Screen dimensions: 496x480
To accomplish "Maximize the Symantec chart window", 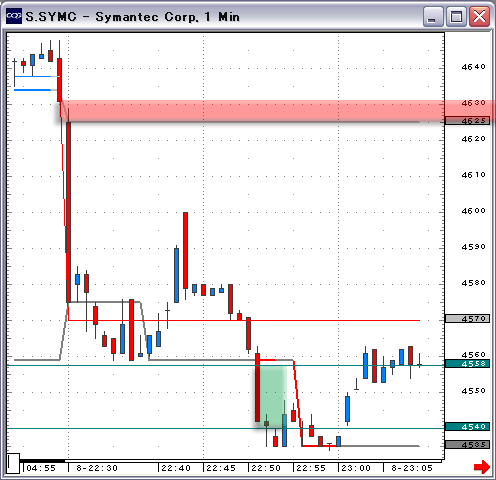I will pyautogui.click(x=456, y=16).
